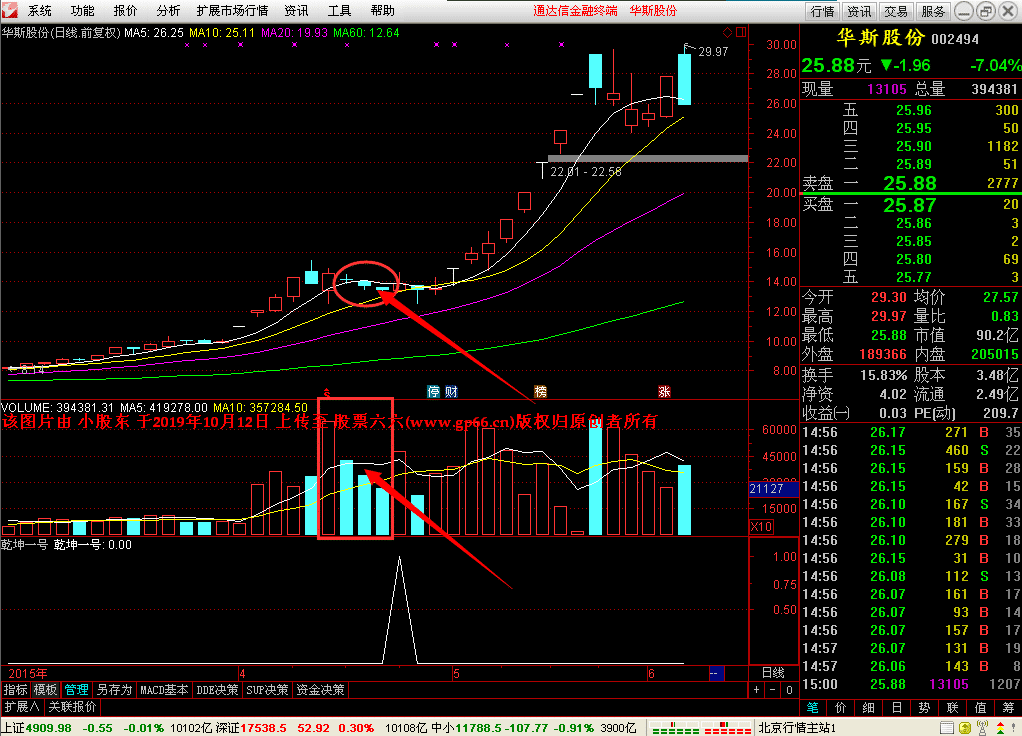Switch to the 细 tab in quote panel

(869, 708)
